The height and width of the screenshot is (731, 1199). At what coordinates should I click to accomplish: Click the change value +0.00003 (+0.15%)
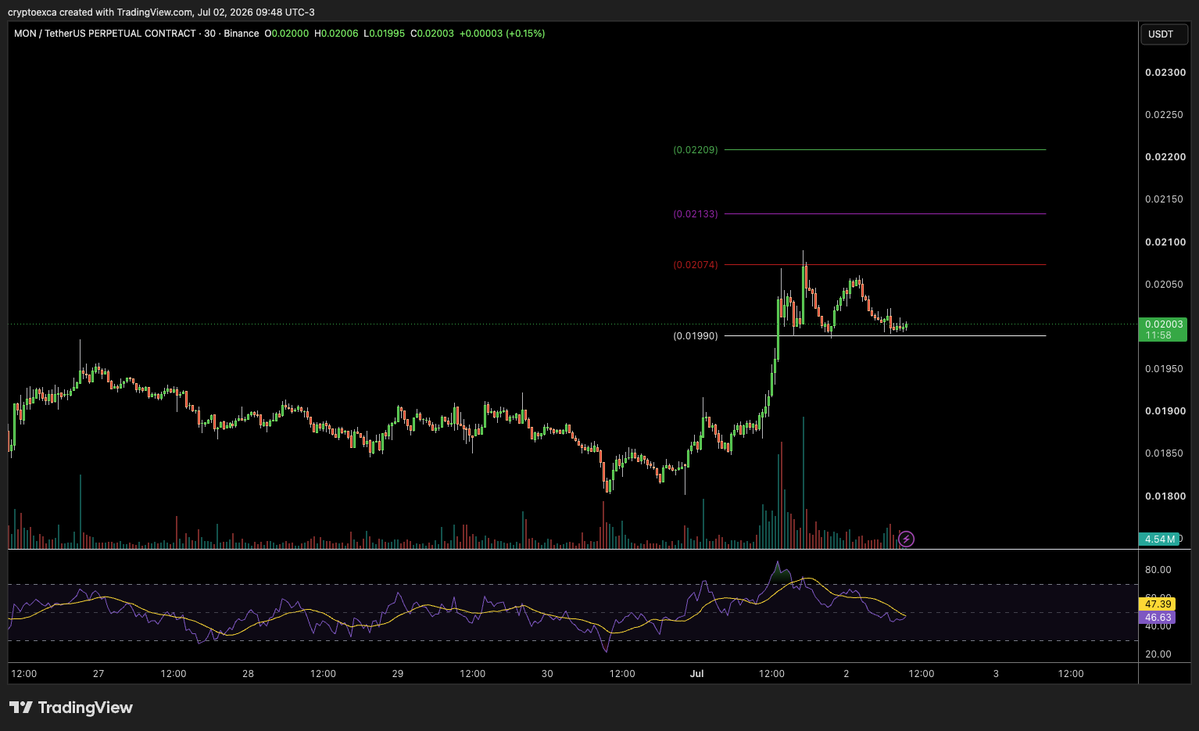pos(502,34)
